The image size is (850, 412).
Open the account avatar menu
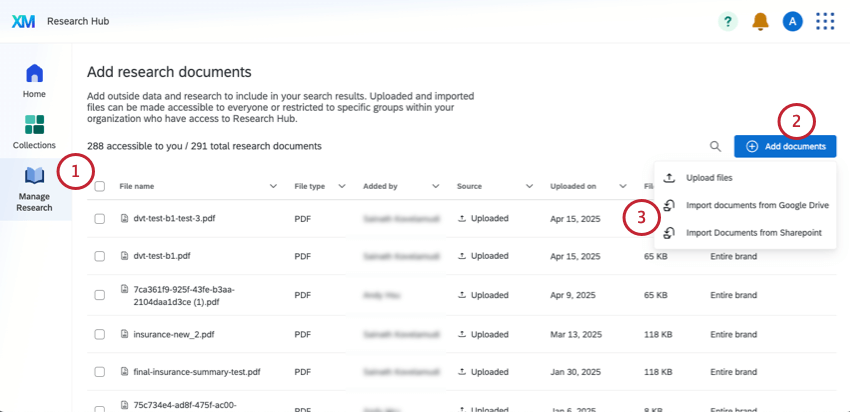pos(792,21)
